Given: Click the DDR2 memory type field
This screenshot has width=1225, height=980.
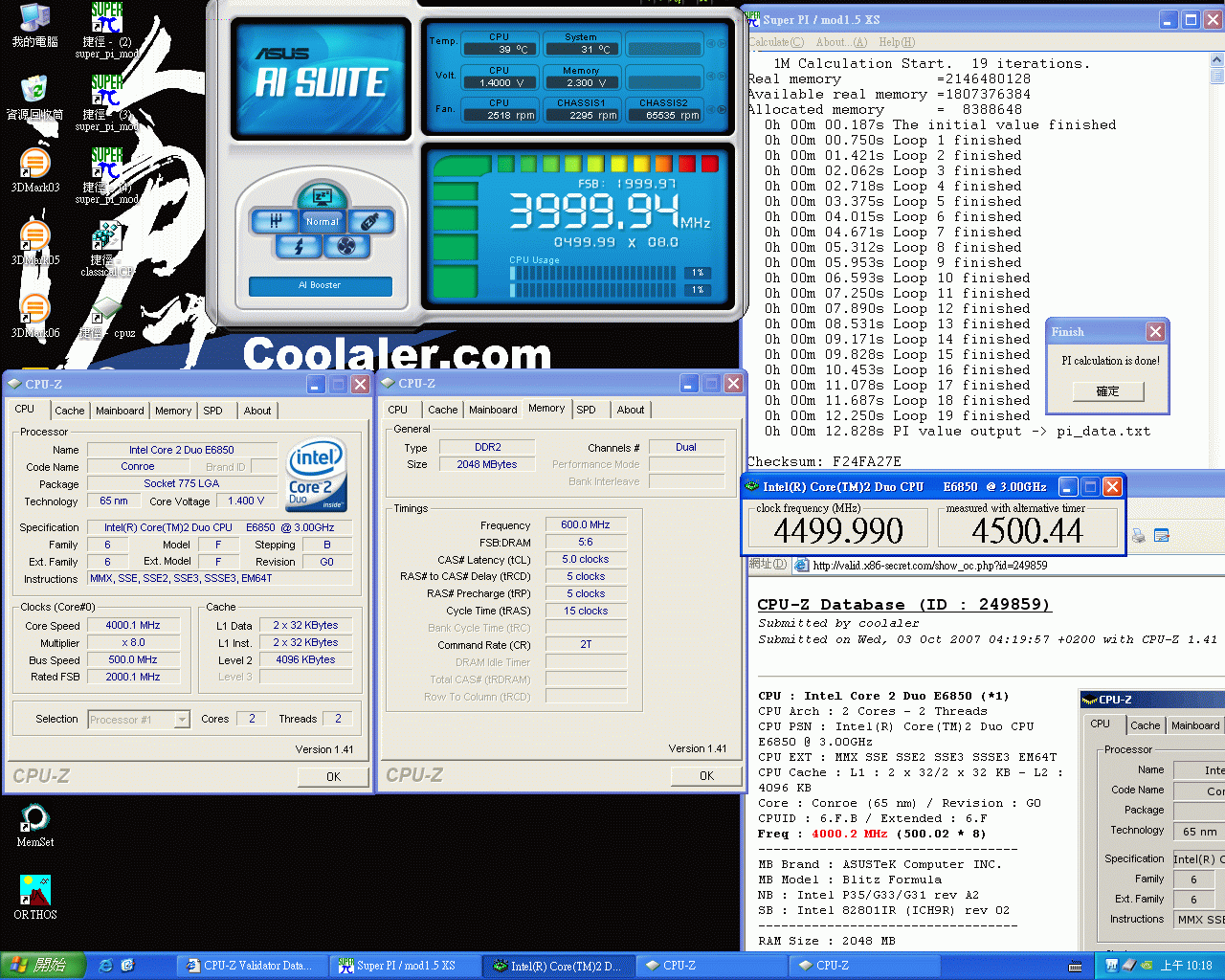Looking at the screenshot, I should (488, 447).
